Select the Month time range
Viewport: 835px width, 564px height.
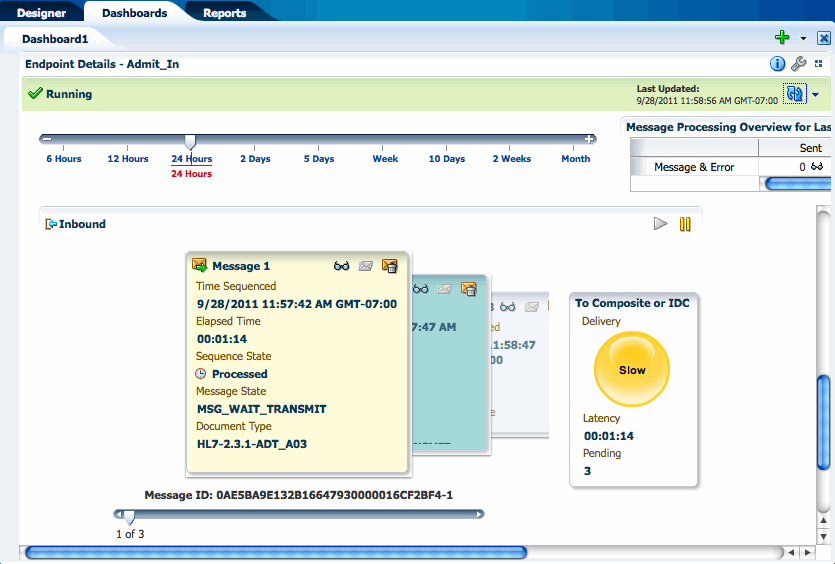coord(576,159)
